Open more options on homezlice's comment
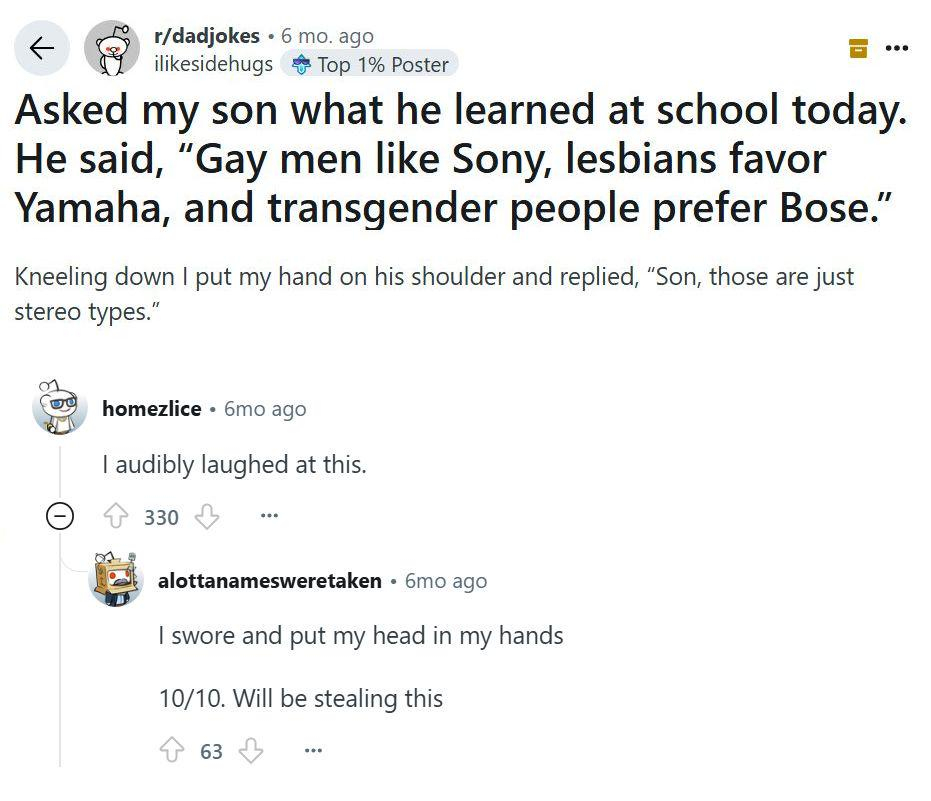The height and width of the screenshot is (801, 931). click(x=268, y=517)
